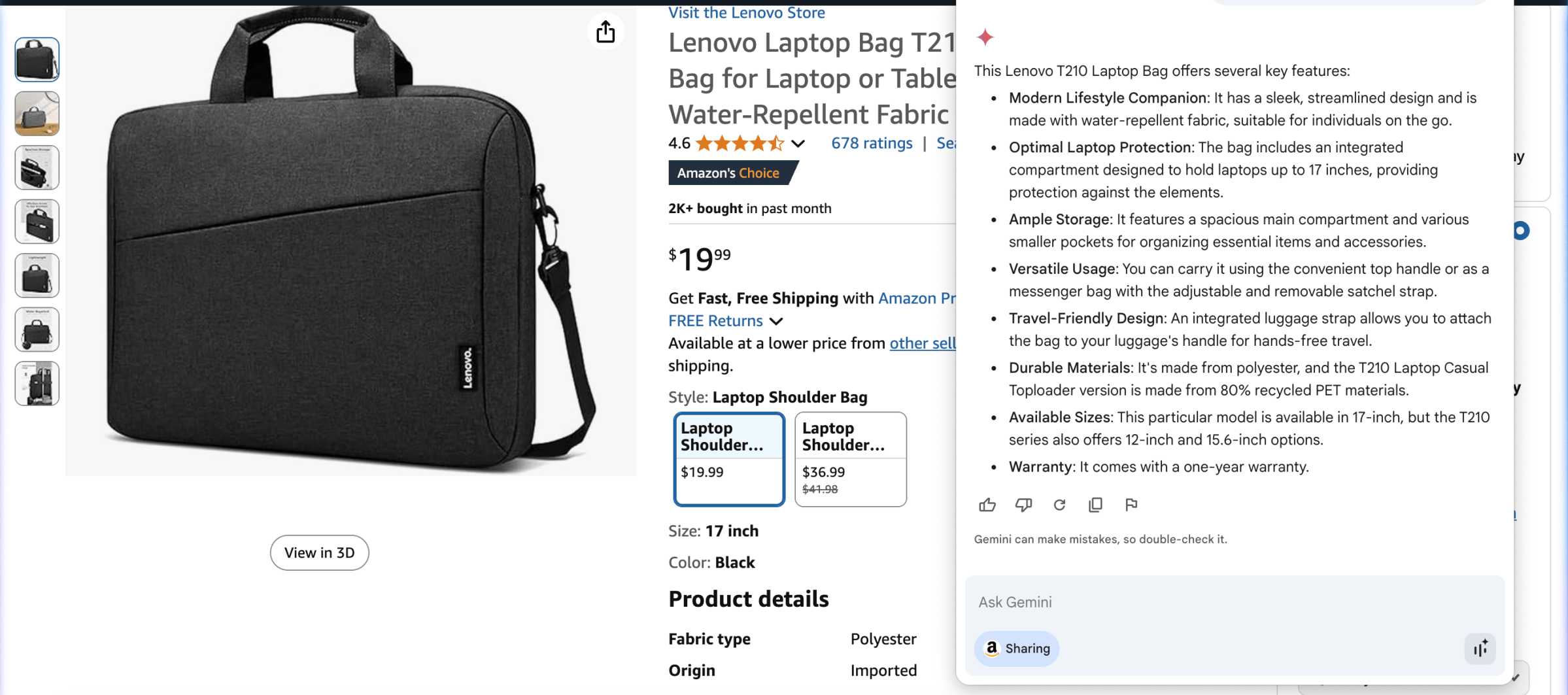Select the first product image thumbnail
The image size is (1568, 695).
[x=37, y=59]
